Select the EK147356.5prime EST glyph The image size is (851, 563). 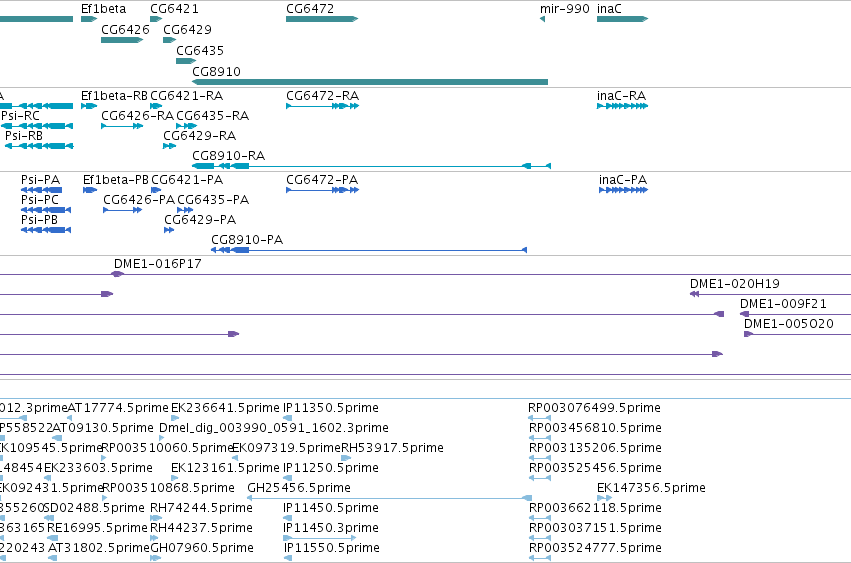pos(605,498)
